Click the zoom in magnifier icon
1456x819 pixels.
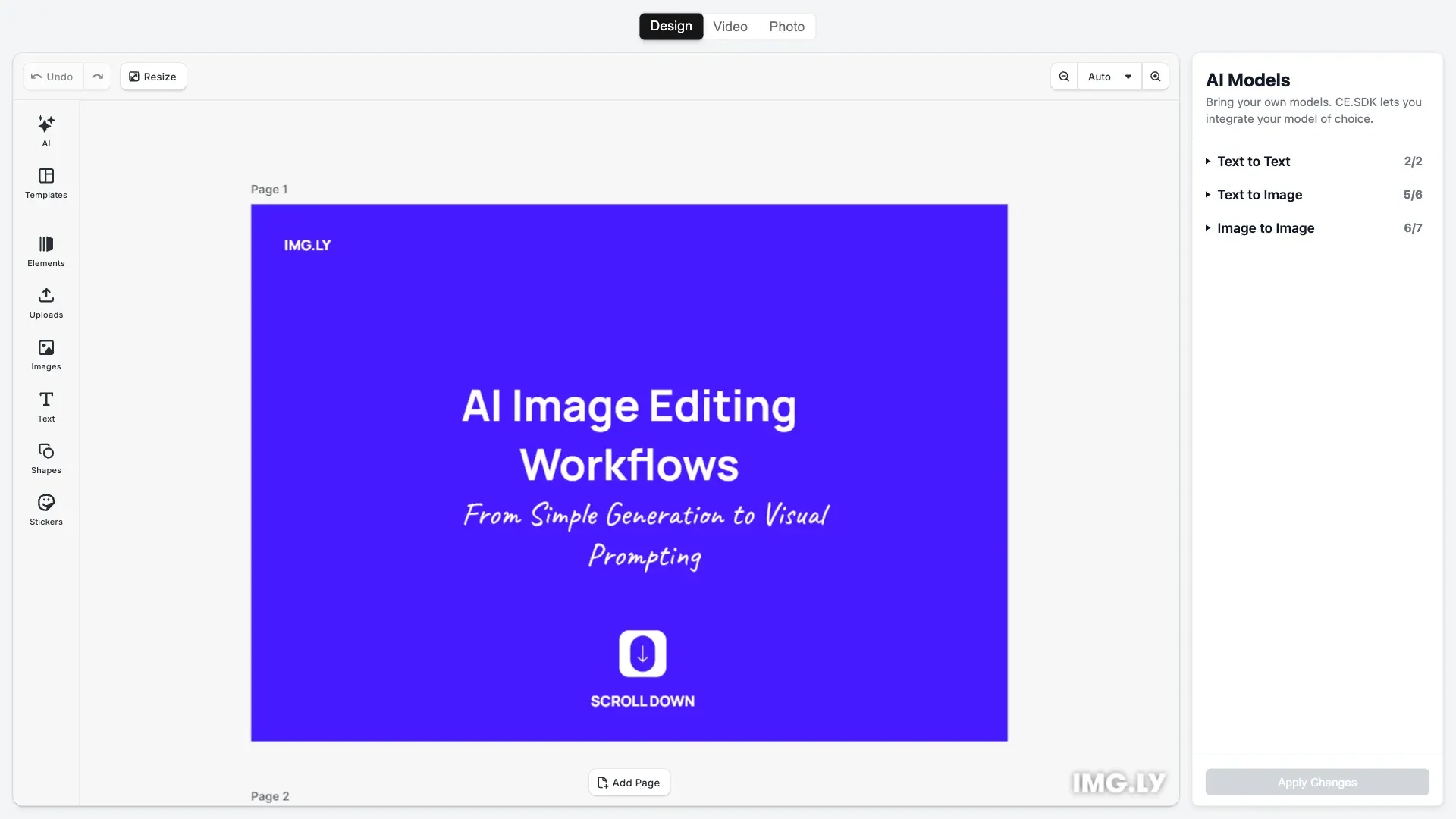(1155, 76)
